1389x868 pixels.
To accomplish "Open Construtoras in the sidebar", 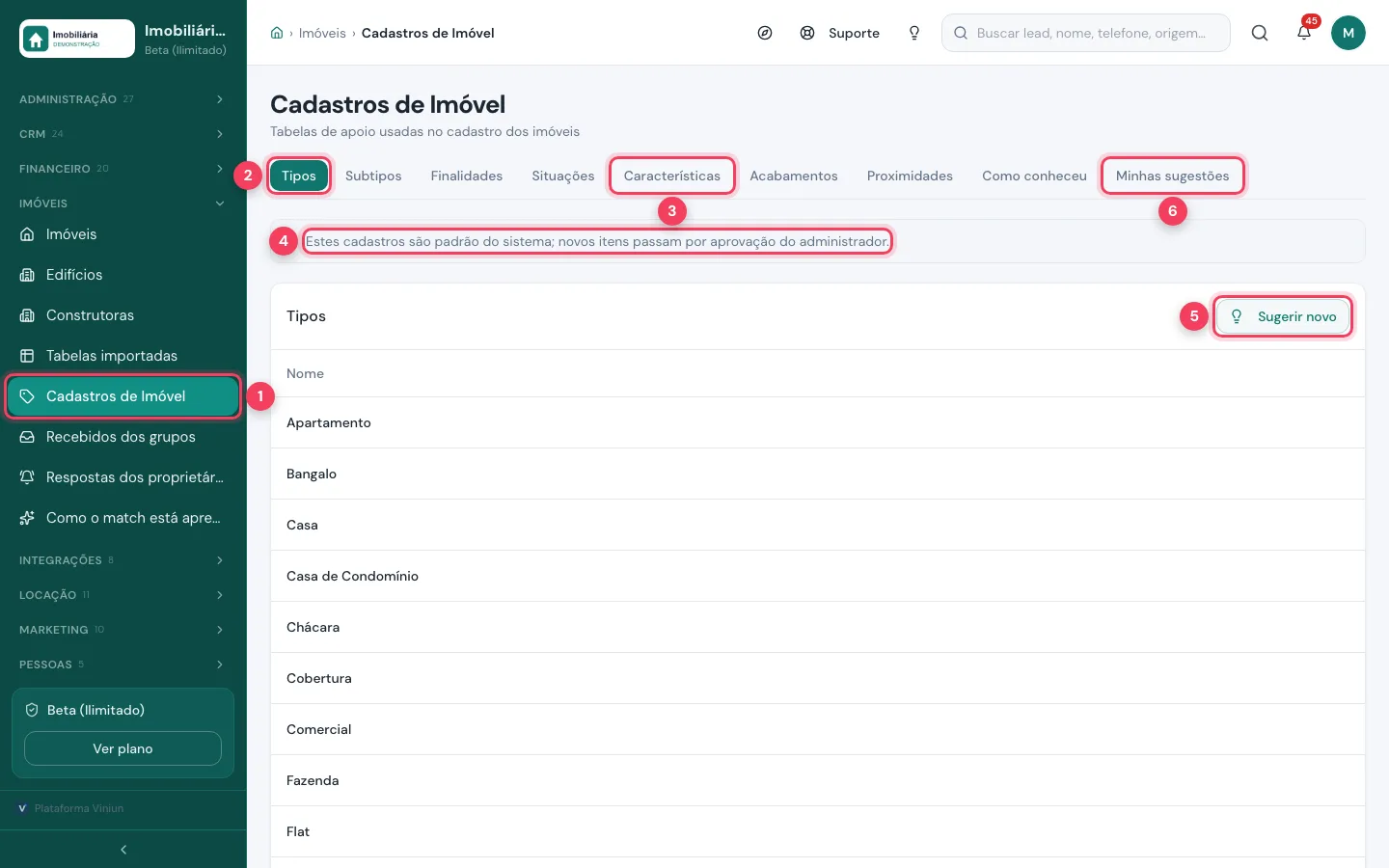I will tap(123, 315).
